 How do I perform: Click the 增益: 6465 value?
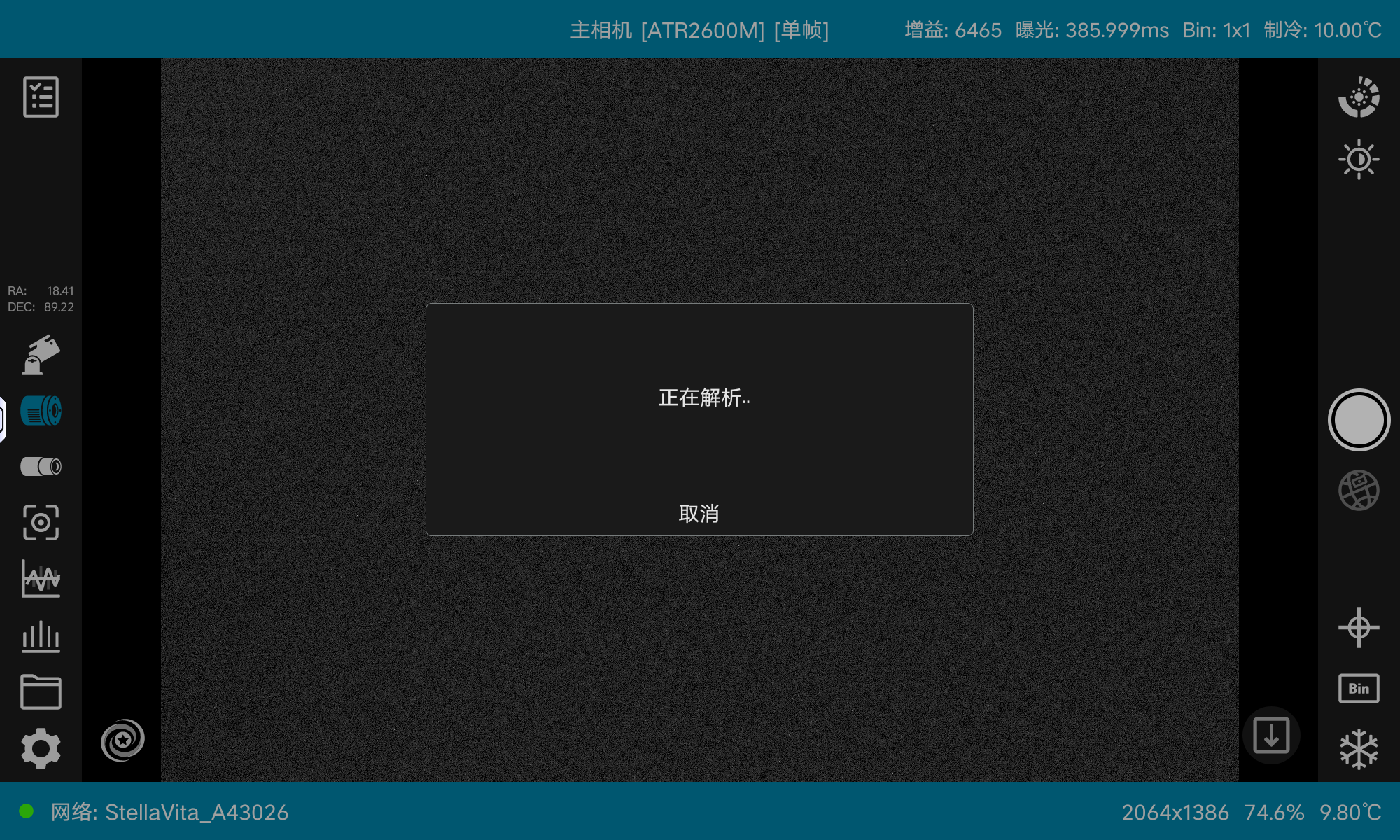(953, 30)
